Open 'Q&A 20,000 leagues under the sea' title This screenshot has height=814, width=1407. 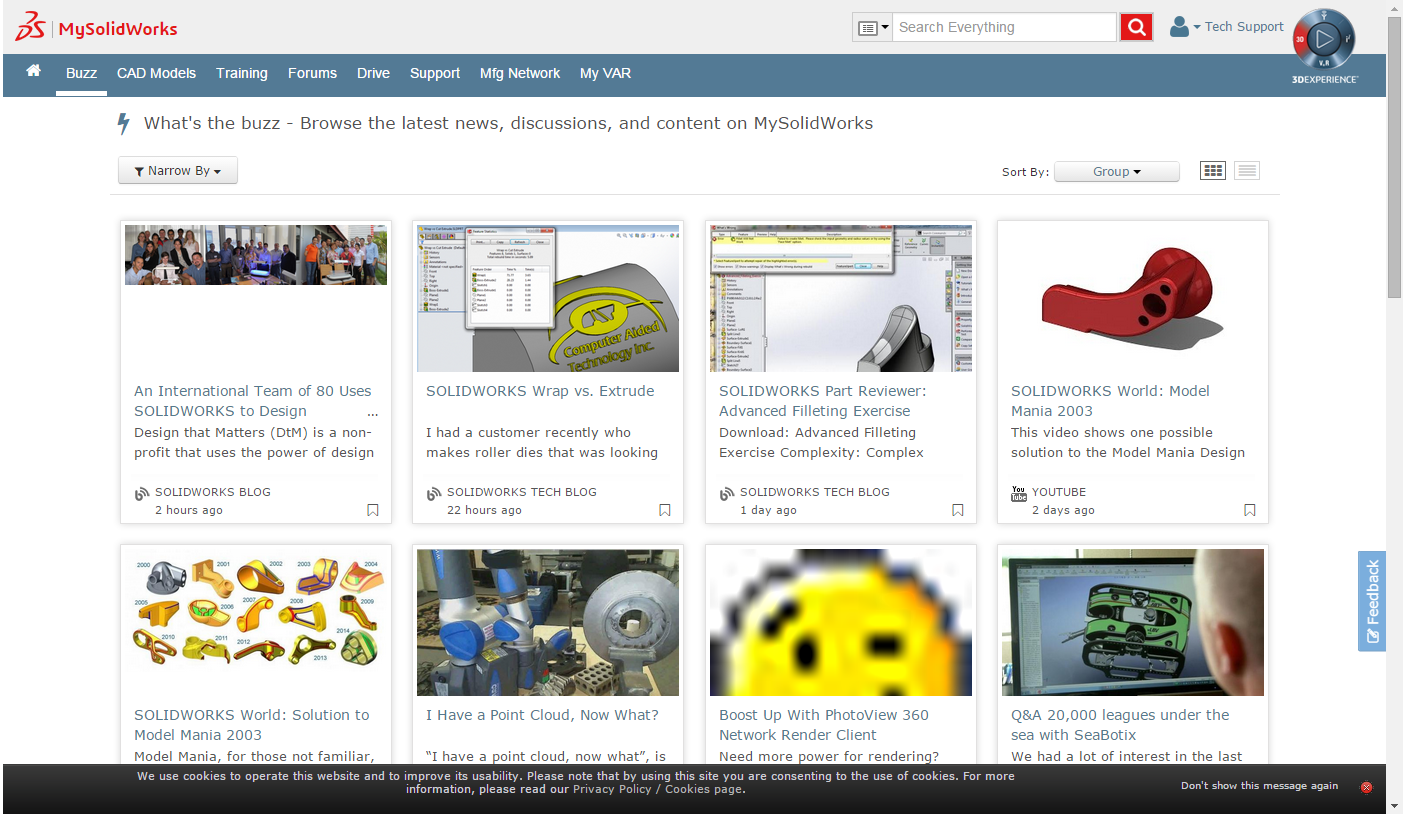pos(1120,725)
